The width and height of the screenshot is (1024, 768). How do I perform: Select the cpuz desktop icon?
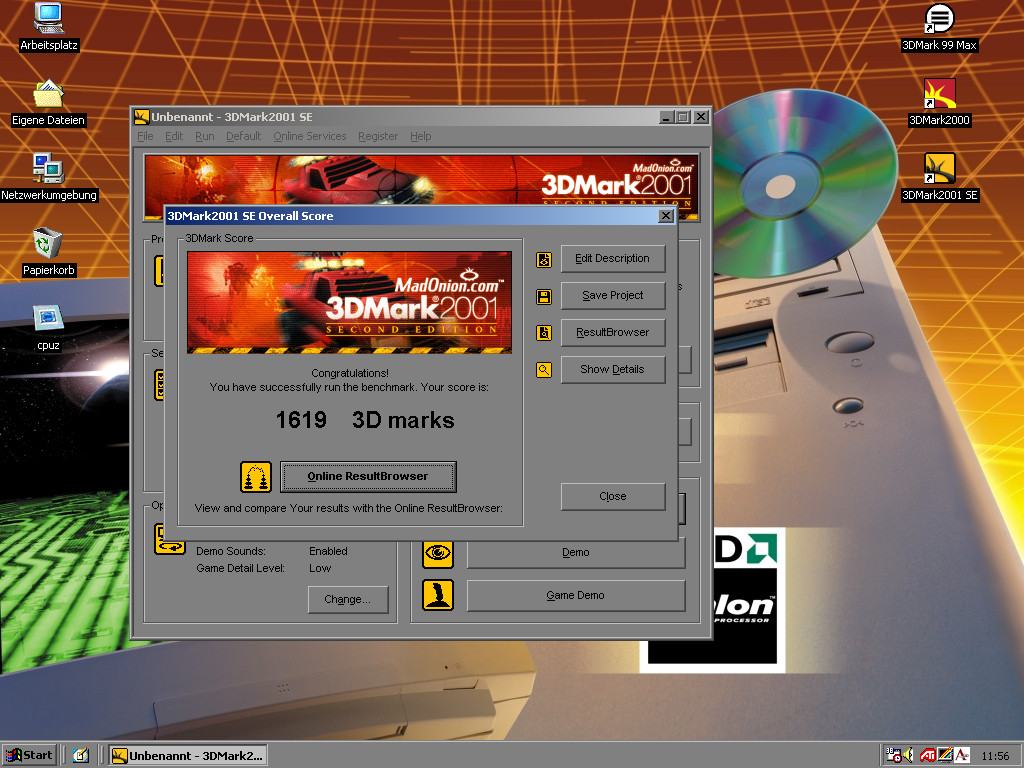click(48, 327)
